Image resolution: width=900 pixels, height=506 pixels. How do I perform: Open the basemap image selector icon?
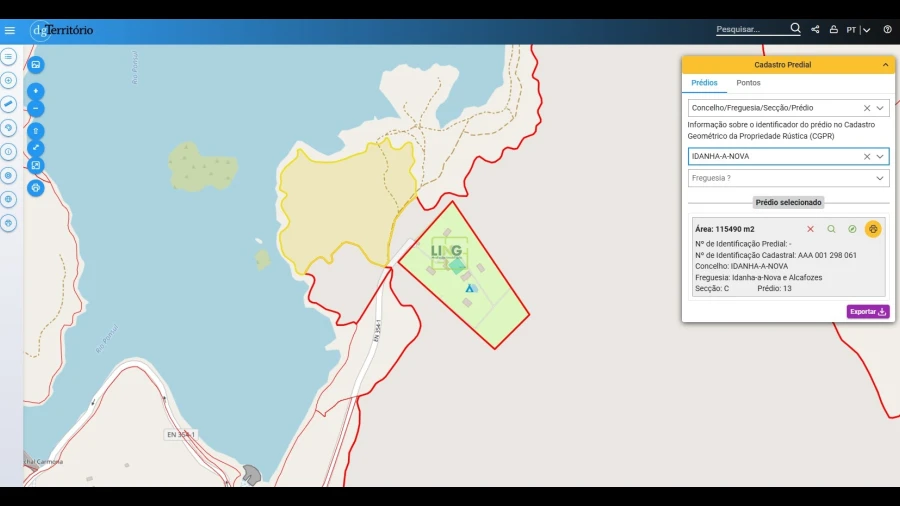36,65
